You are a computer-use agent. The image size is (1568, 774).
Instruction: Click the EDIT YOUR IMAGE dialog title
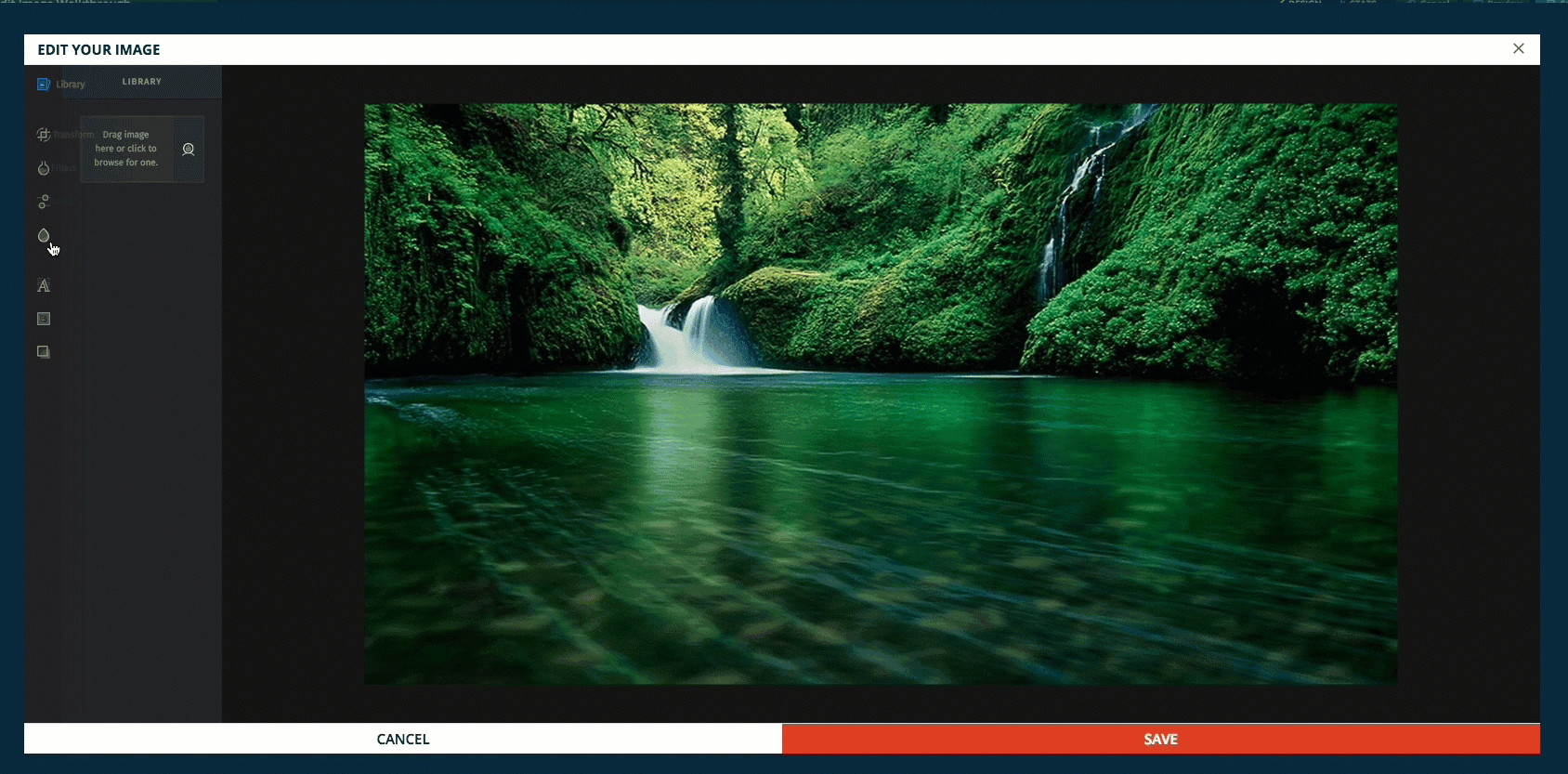(x=98, y=49)
